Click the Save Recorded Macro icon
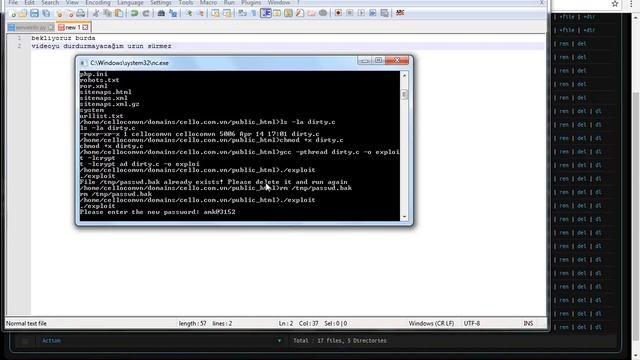Viewport: 640px width, 360px height. click(384, 13)
